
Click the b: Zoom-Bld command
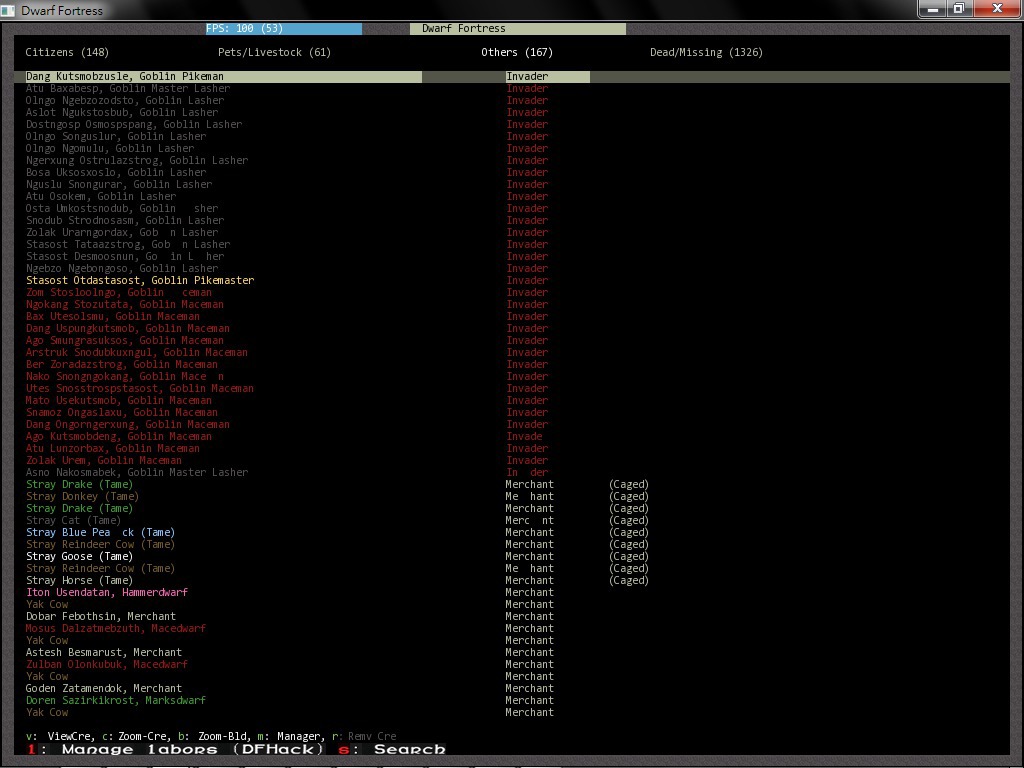point(215,736)
